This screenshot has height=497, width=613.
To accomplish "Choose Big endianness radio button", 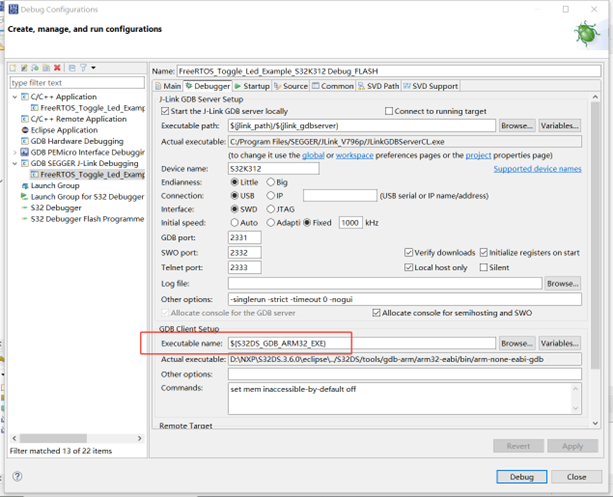I will [x=270, y=181].
